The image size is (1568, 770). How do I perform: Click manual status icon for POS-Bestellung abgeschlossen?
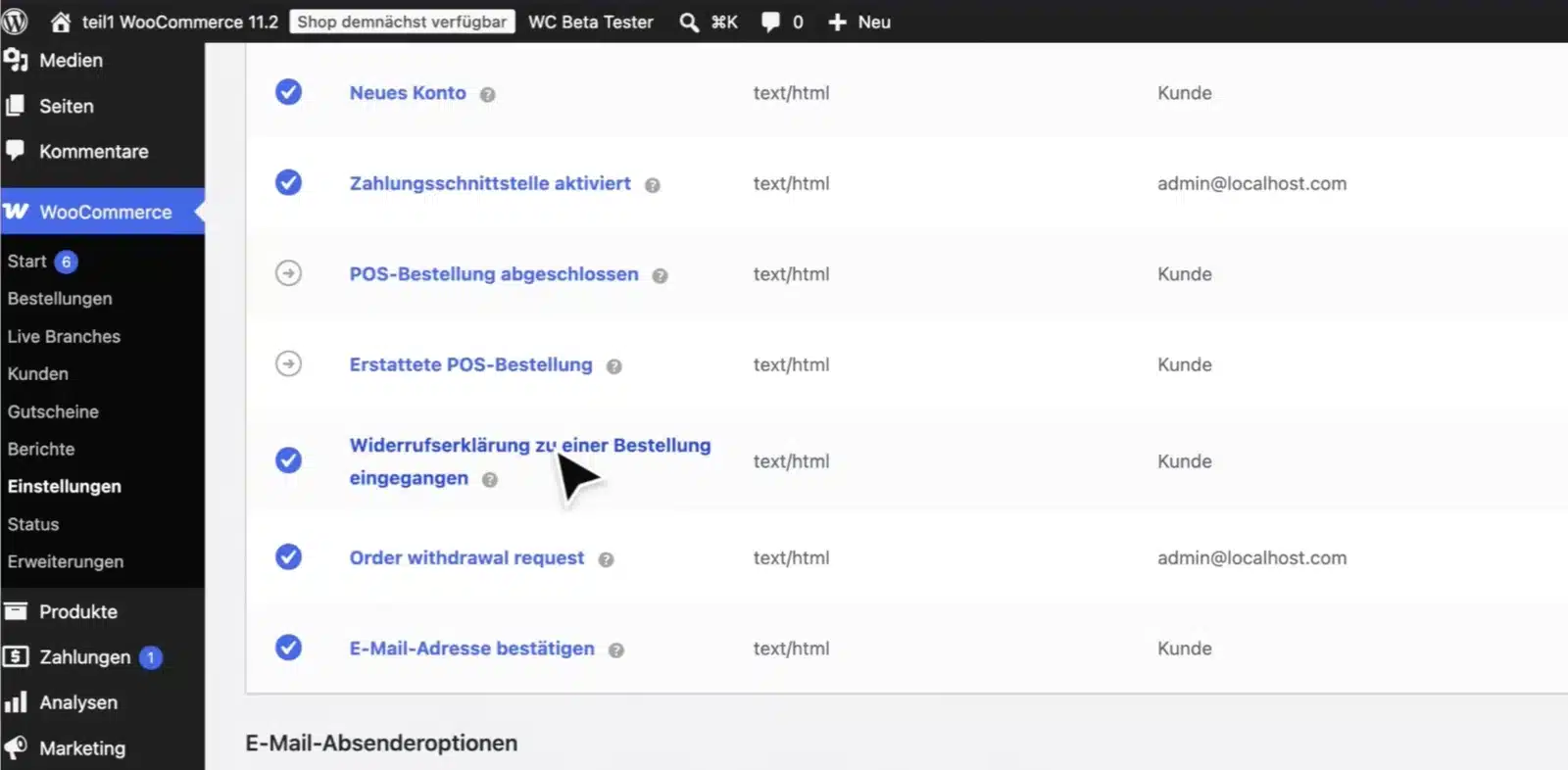tap(288, 273)
